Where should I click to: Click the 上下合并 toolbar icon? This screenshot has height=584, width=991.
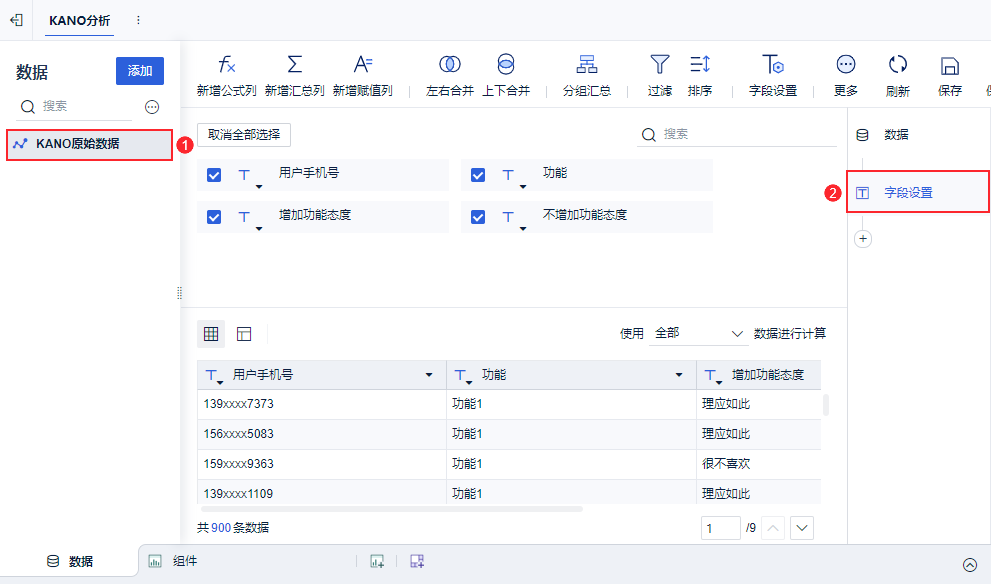click(x=506, y=64)
